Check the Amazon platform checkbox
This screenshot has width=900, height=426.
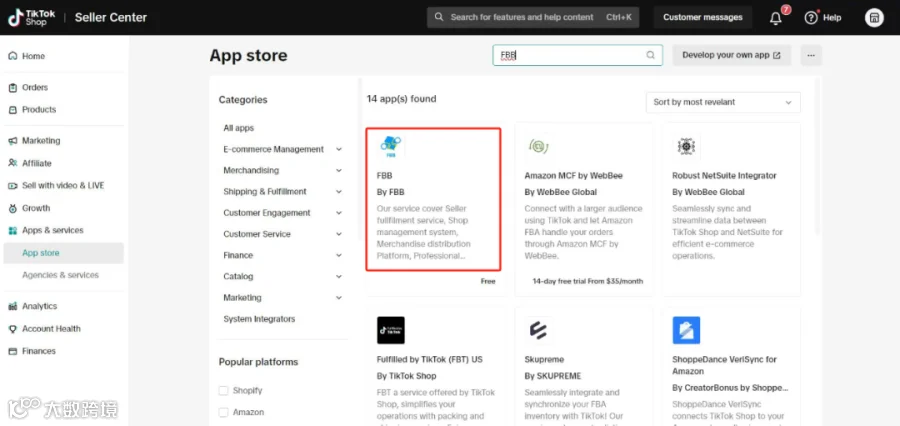223,412
